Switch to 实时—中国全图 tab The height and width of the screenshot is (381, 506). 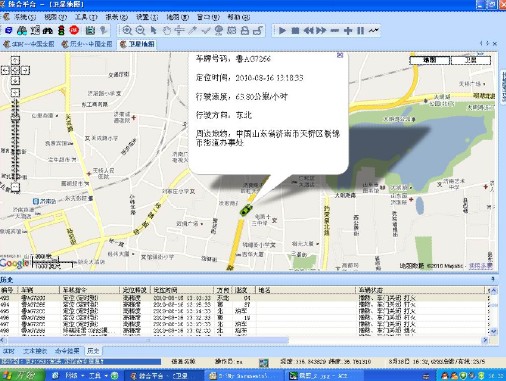tap(29, 44)
